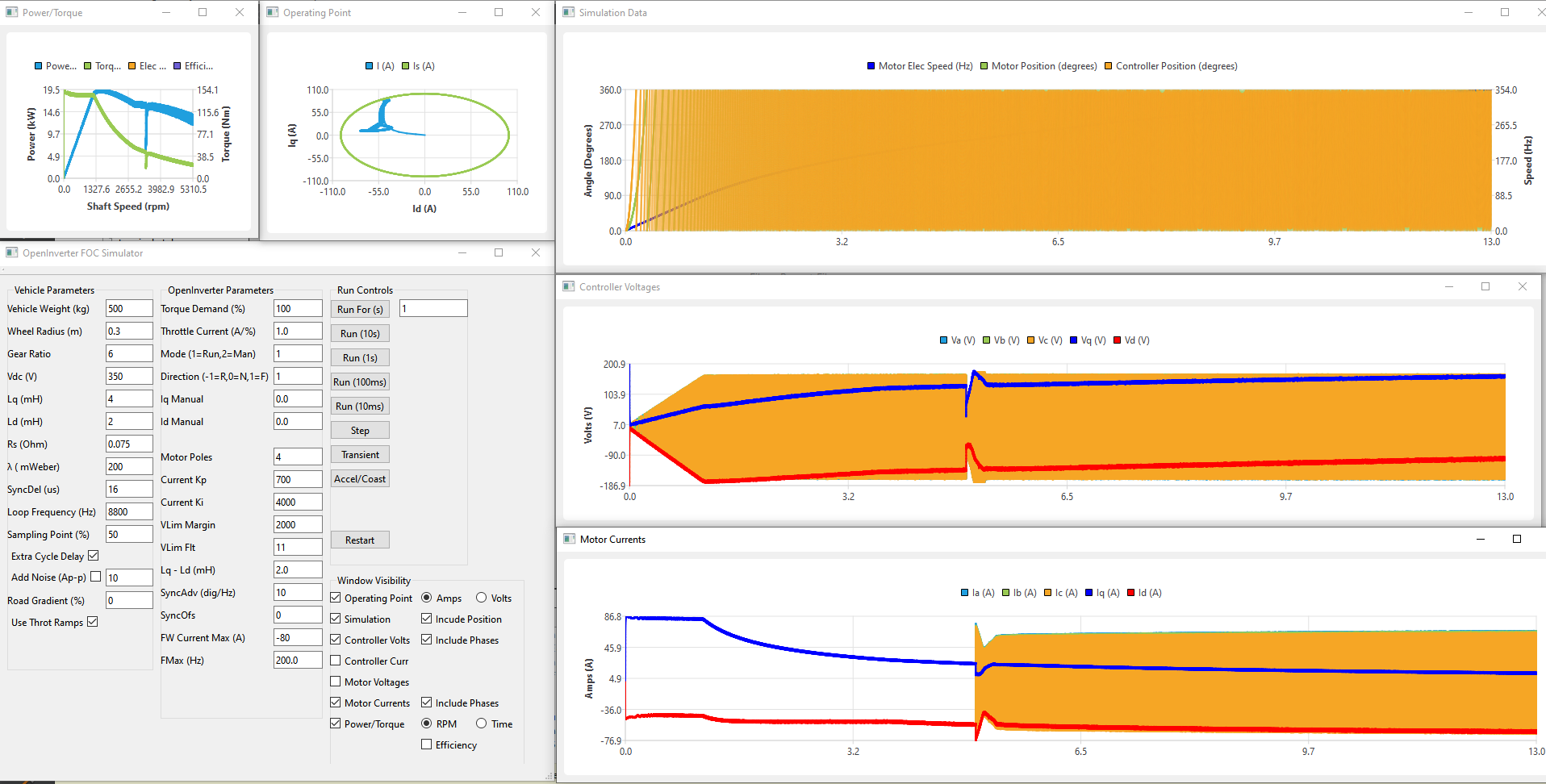Screen dimensions: 1546x784
Task: Click the OpenInverter FOC Simulator window icon
Action: [11, 252]
